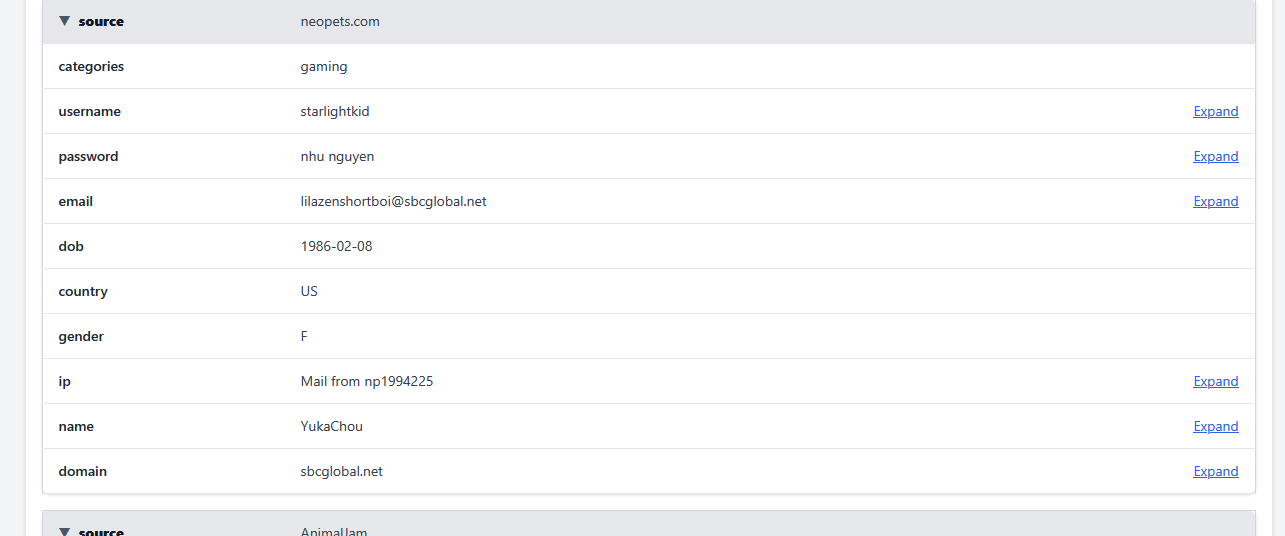Expand the name row details
Screen dimensions: 1285x536
[x=1215, y=426]
